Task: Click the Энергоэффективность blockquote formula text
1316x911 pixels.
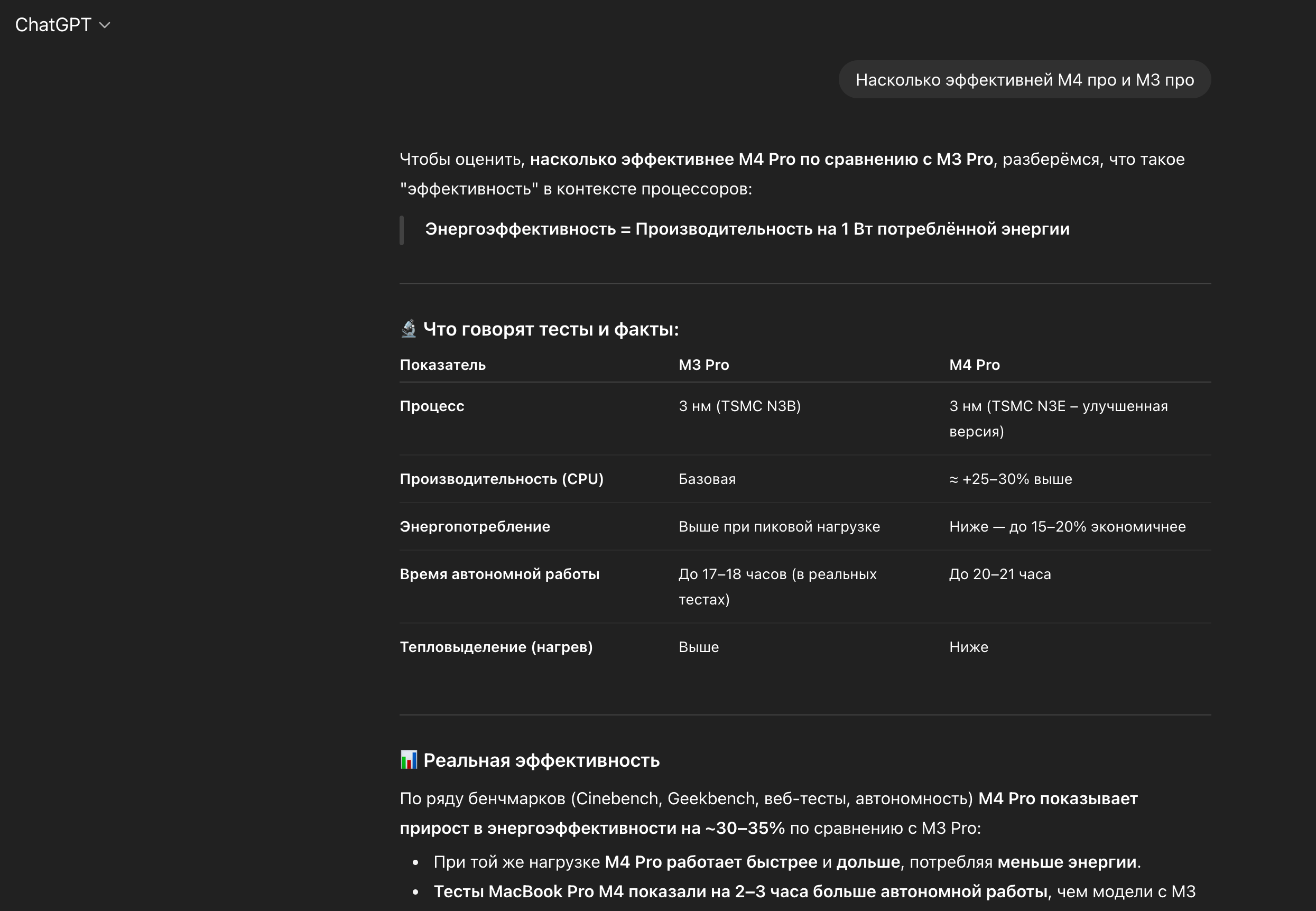Action: (747, 229)
